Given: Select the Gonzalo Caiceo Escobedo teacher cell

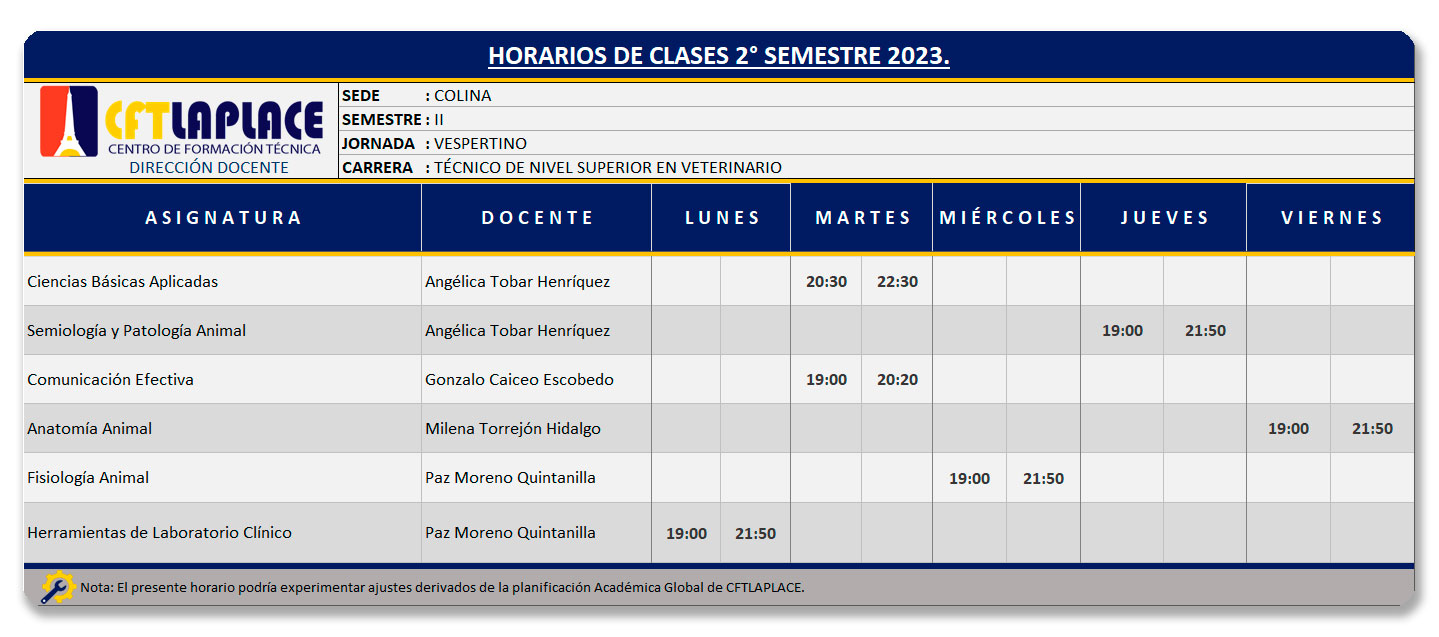Looking at the screenshot, I should 537,380.
